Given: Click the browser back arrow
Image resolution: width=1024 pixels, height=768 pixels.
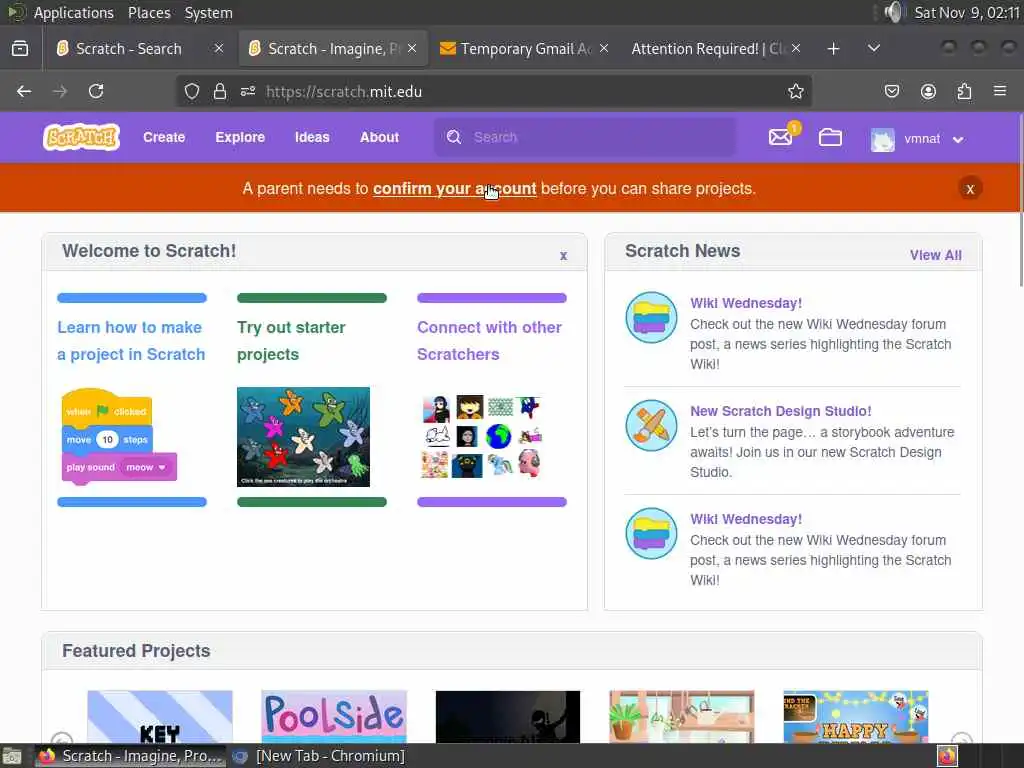Looking at the screenshot, I should (x=24, y=91).
